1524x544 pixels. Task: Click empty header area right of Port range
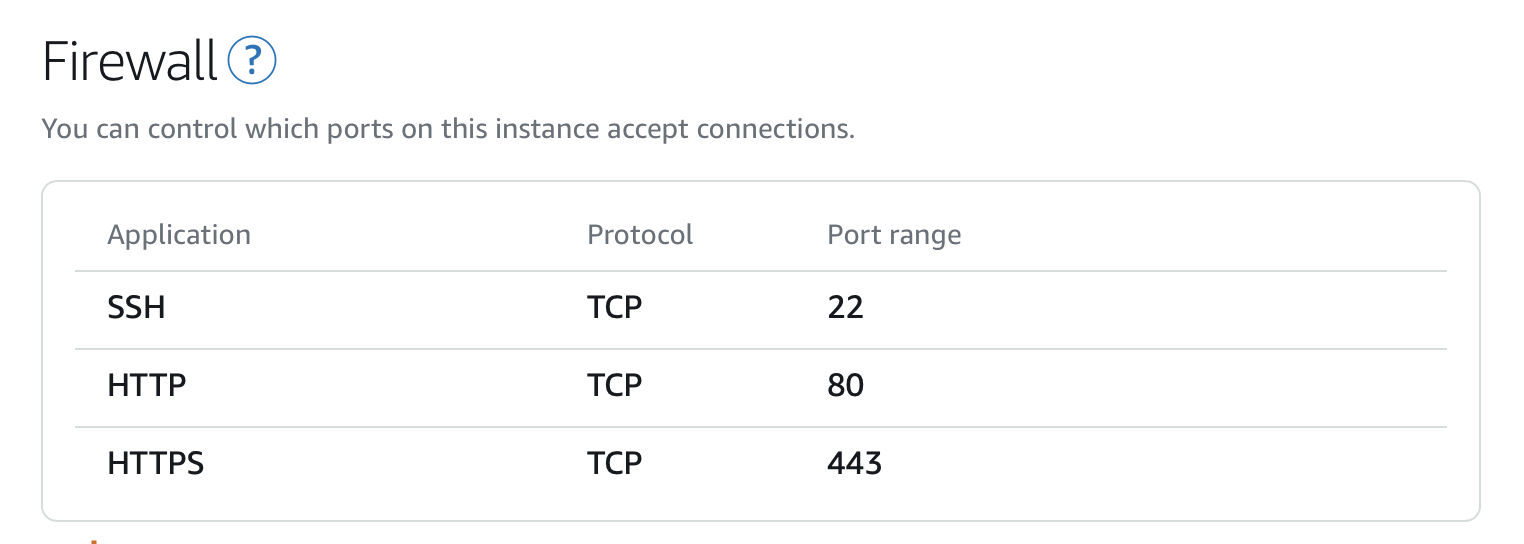(1200, 235)
